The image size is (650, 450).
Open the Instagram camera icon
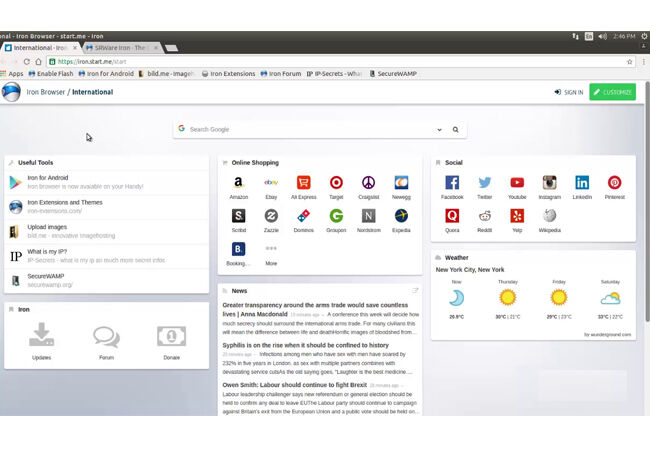tap(550, 183)
